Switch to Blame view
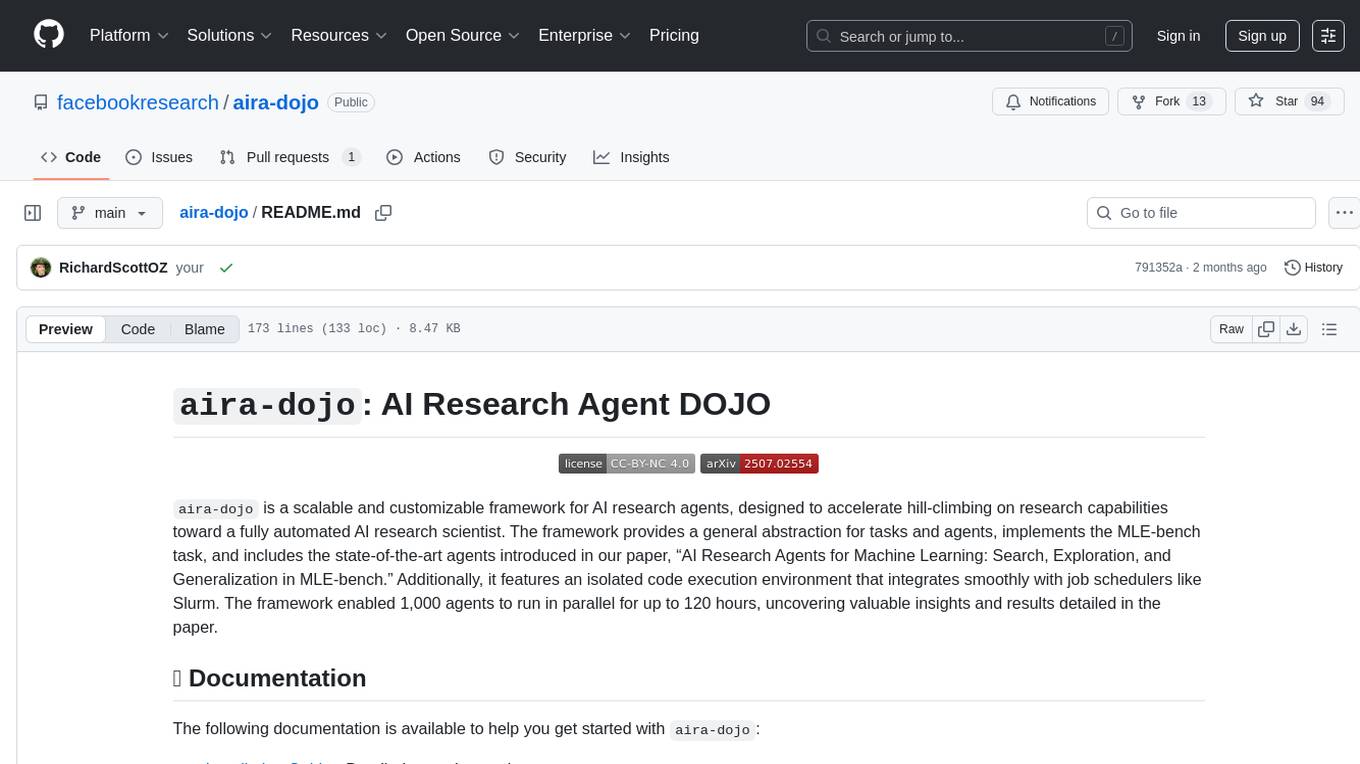This screenshot has width=1360, height=764. (x=205, y=329)
